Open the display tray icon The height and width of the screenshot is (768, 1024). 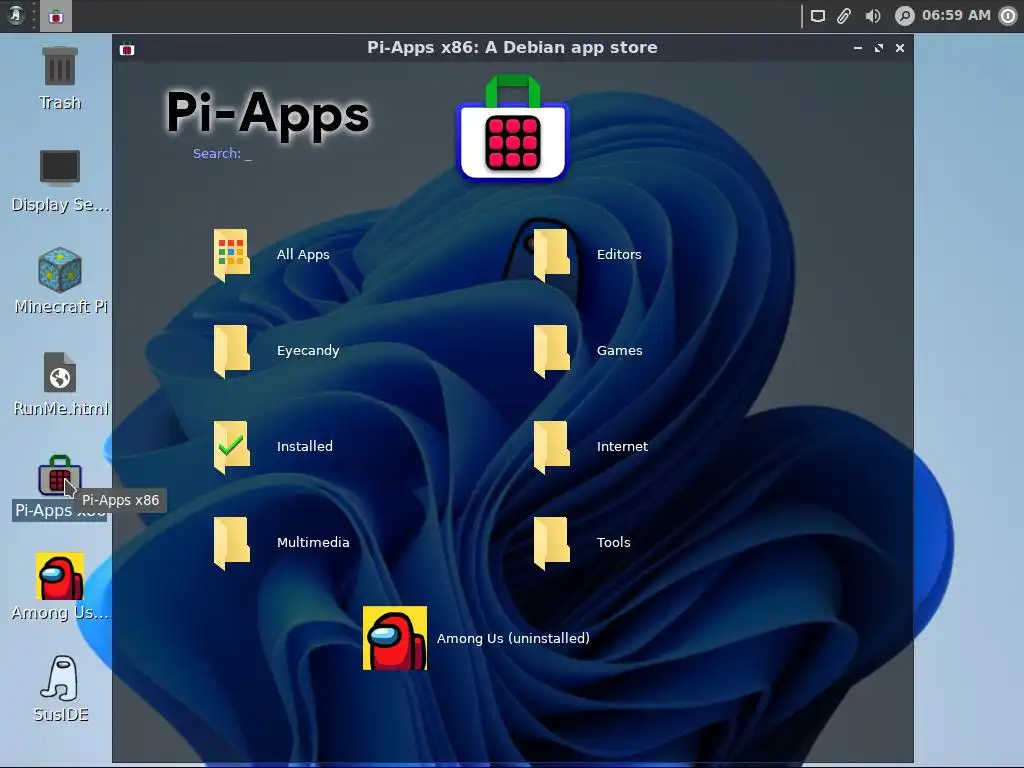818,16
